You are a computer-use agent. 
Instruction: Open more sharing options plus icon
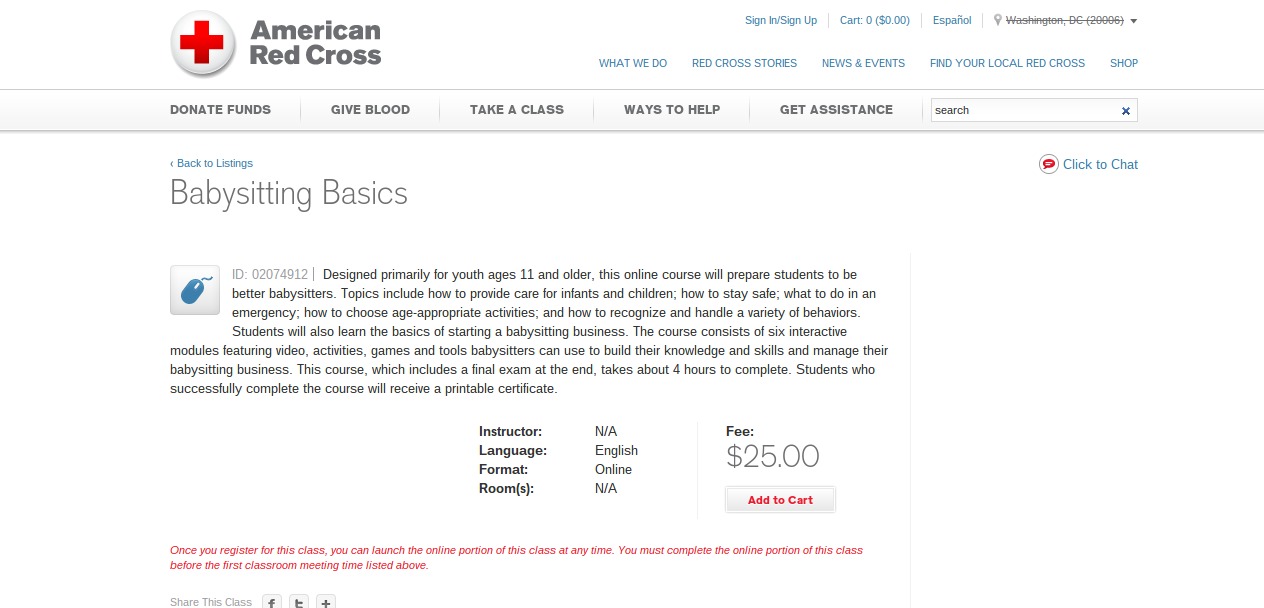tap(326, 602)
